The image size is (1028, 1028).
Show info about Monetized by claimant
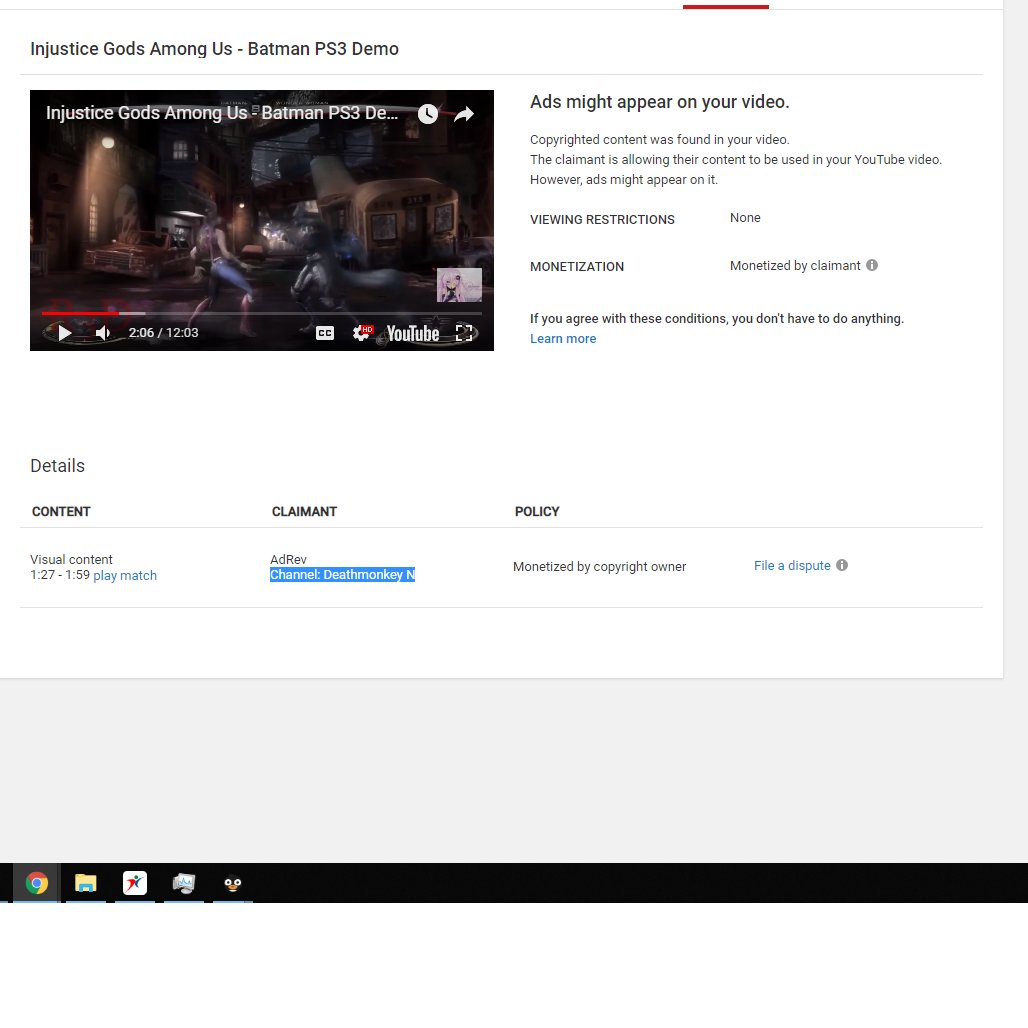coord(871,265)
